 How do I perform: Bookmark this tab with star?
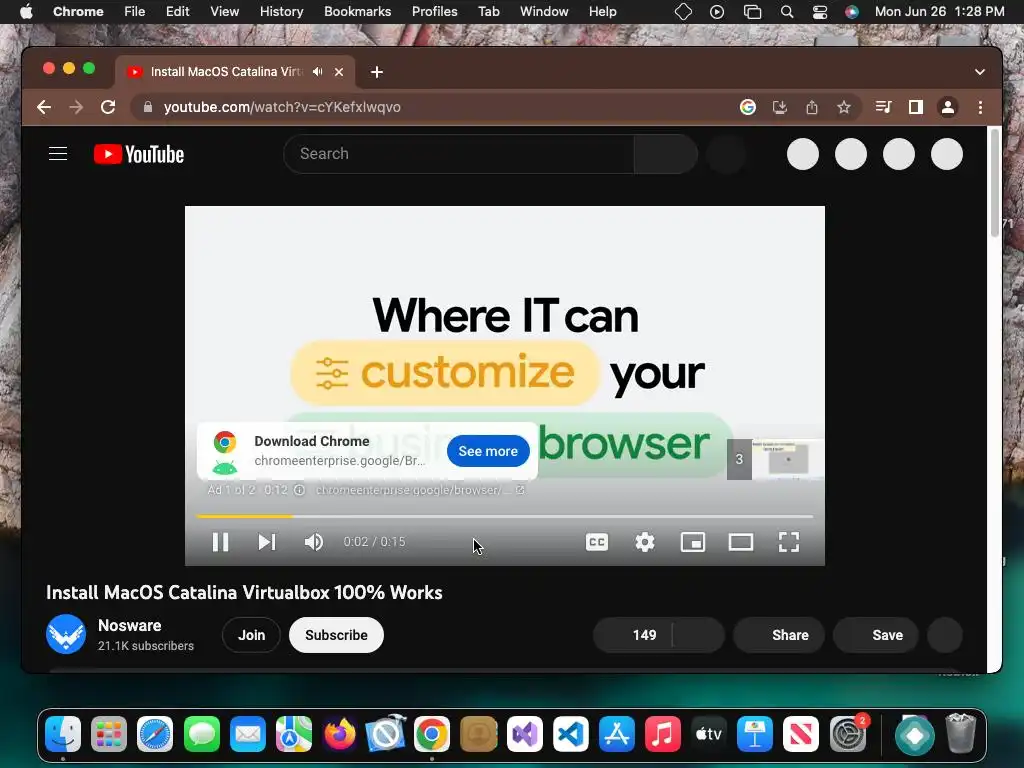coord(844,107)
